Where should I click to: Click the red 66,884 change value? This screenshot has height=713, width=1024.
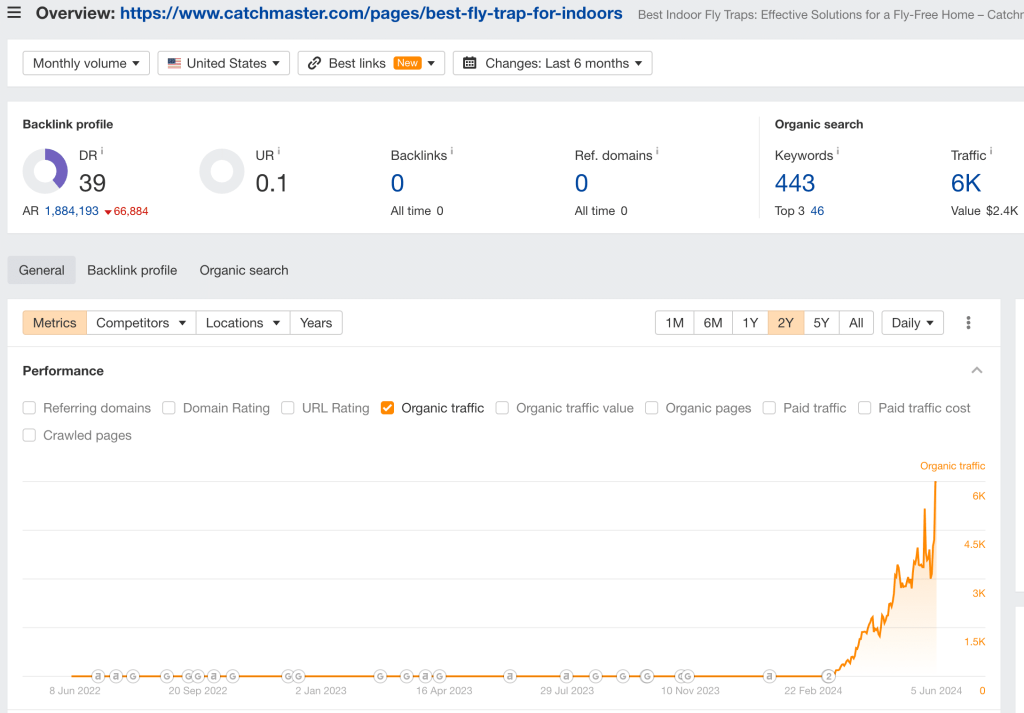coord(131,211)
